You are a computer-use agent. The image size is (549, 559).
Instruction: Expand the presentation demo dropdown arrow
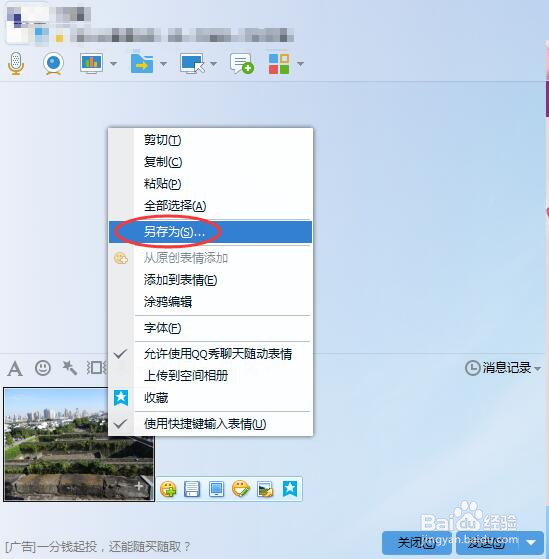tap(113, 64)
